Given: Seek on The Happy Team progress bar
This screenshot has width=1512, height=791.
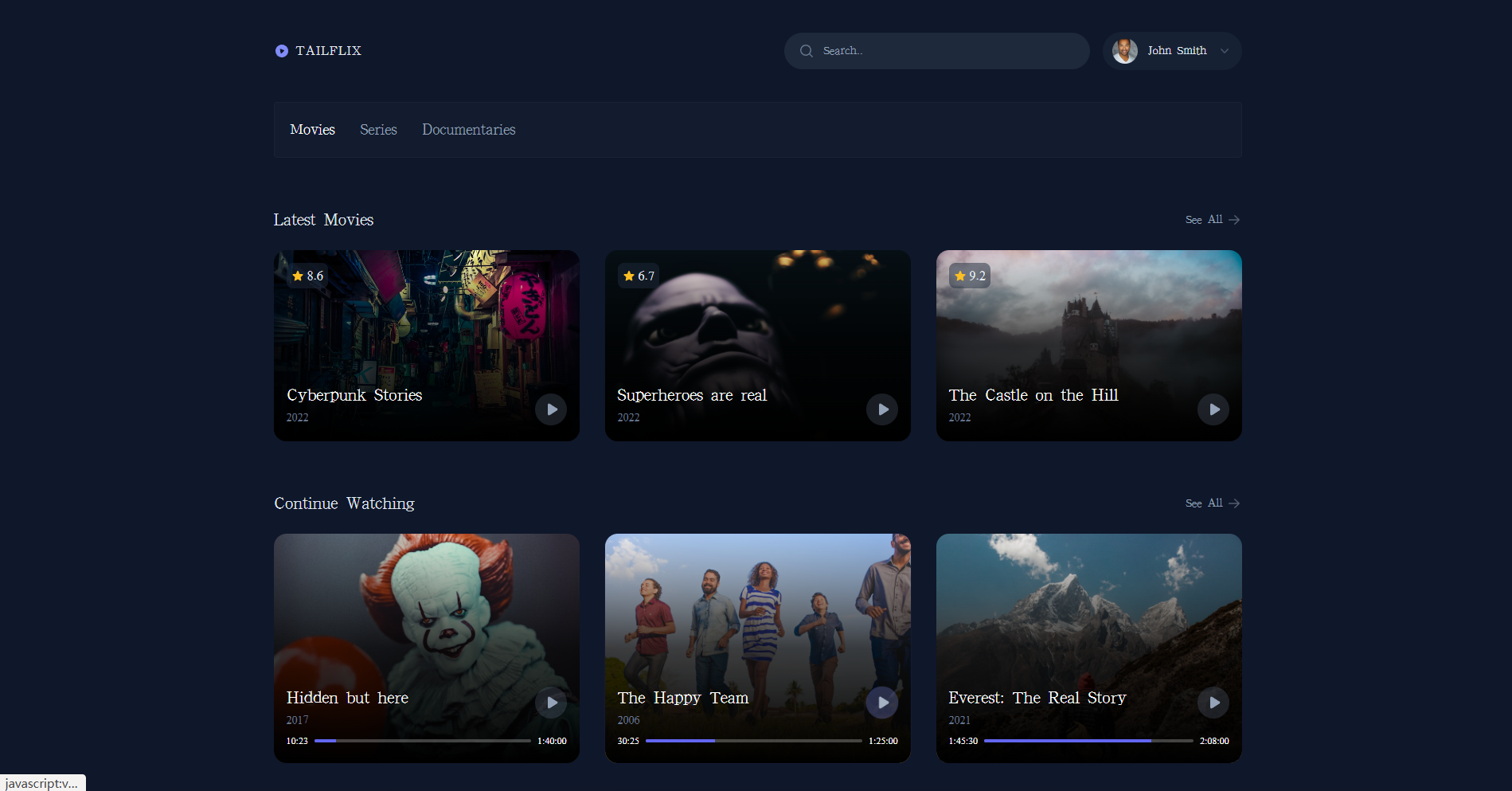Looking at the screenshot, I should point(753,741).
